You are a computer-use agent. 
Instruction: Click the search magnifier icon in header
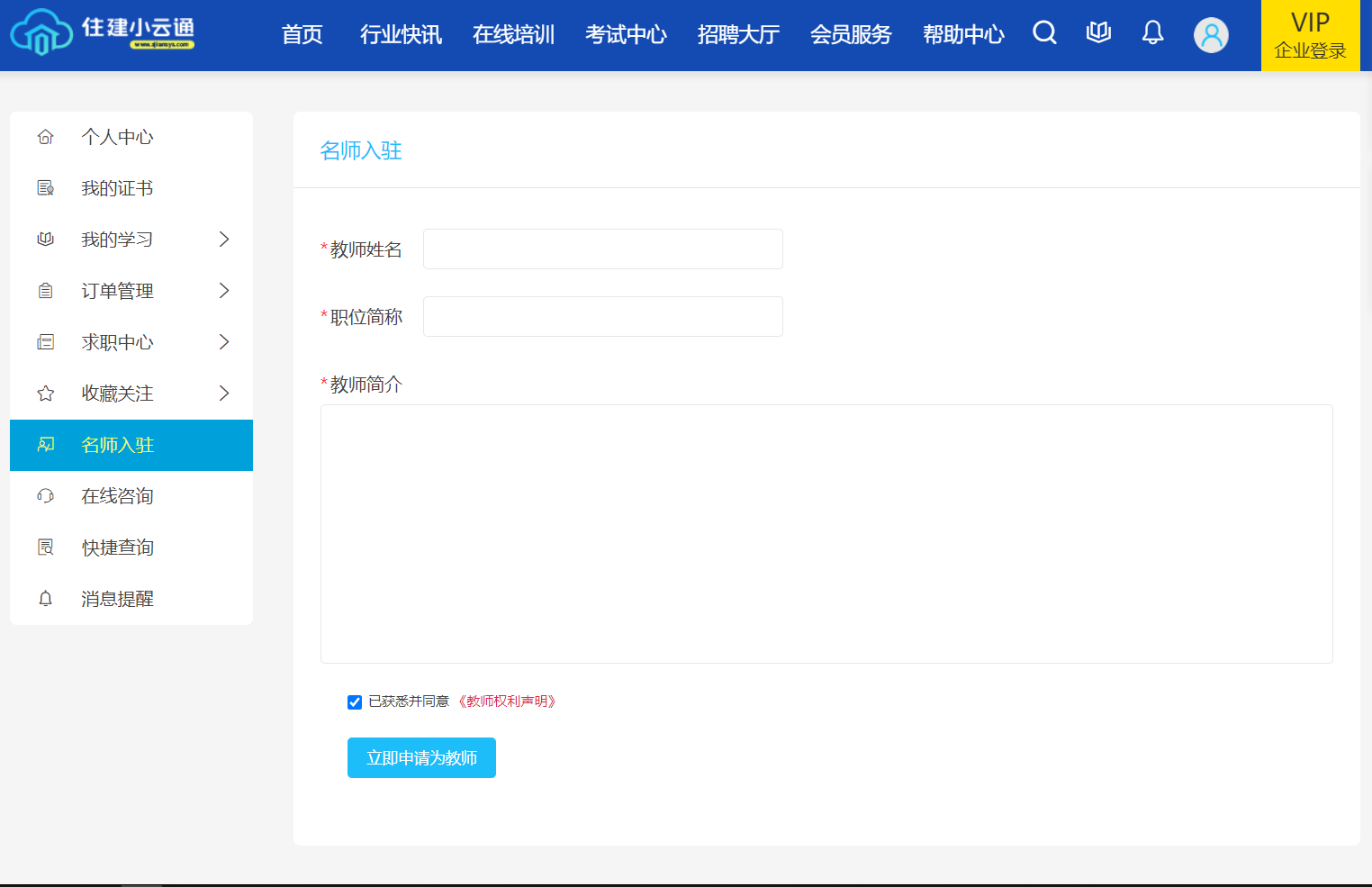1044,33
